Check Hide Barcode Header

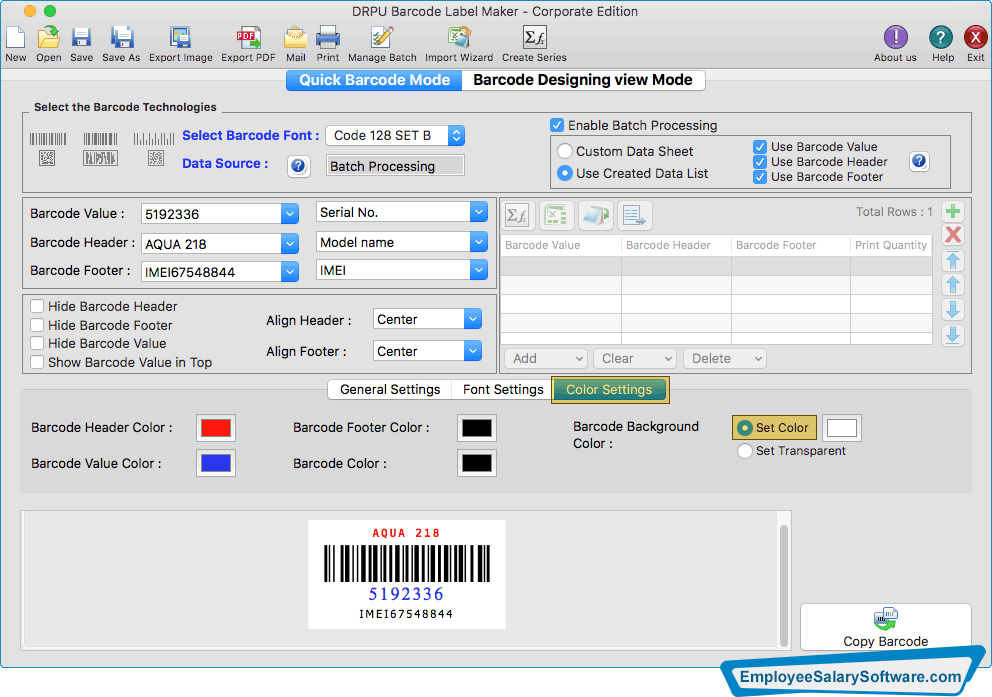coord(37,306)
